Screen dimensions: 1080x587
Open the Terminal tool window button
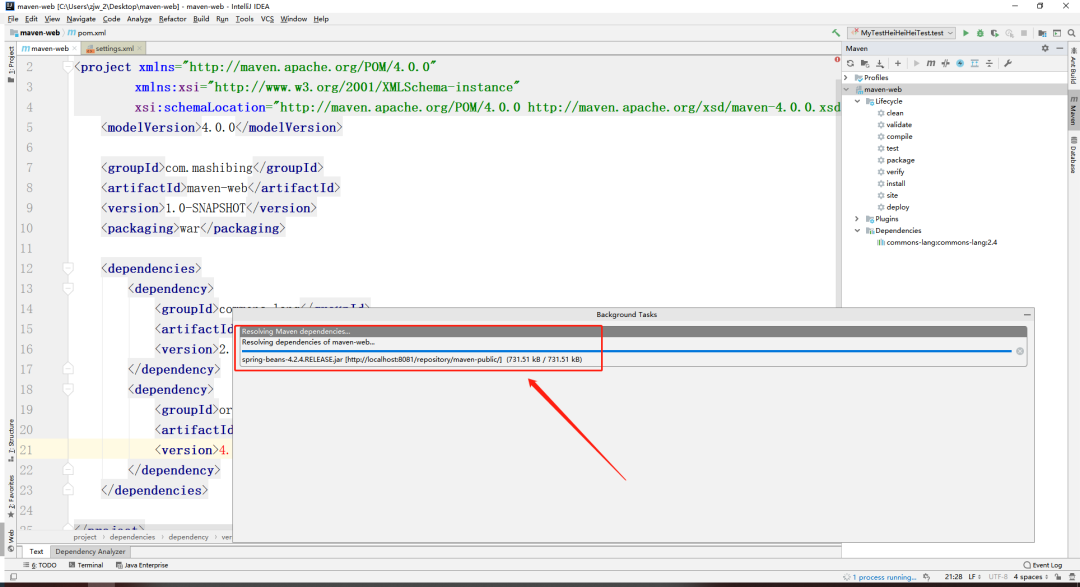[85, 565]
